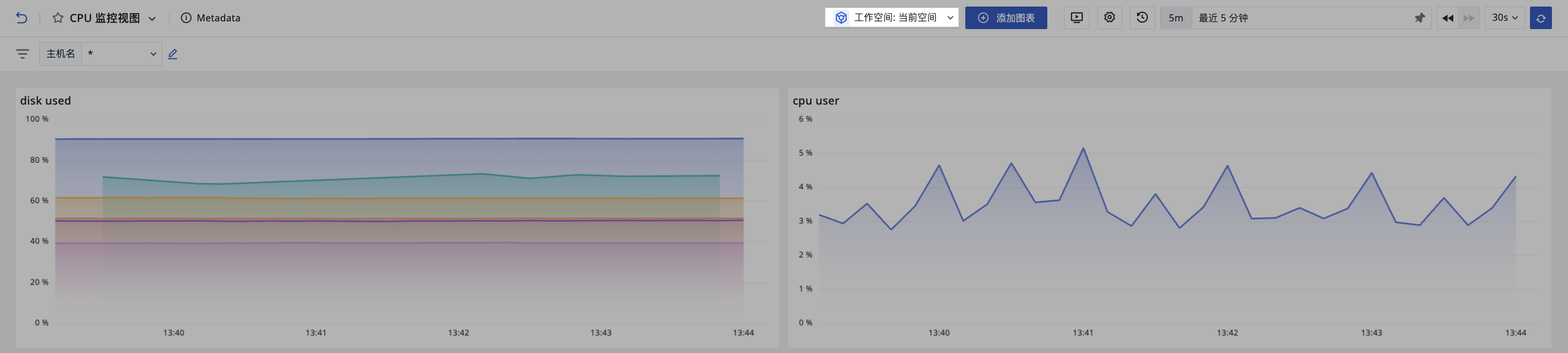Select the 5m time shortcut

click(x=1176, y=18)
